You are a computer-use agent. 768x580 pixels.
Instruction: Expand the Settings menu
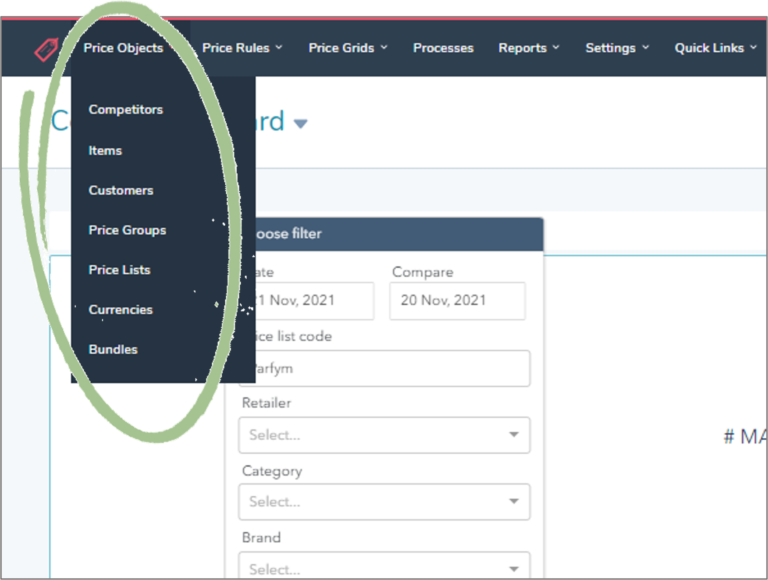pyautogui.click(x=617, y=48)
